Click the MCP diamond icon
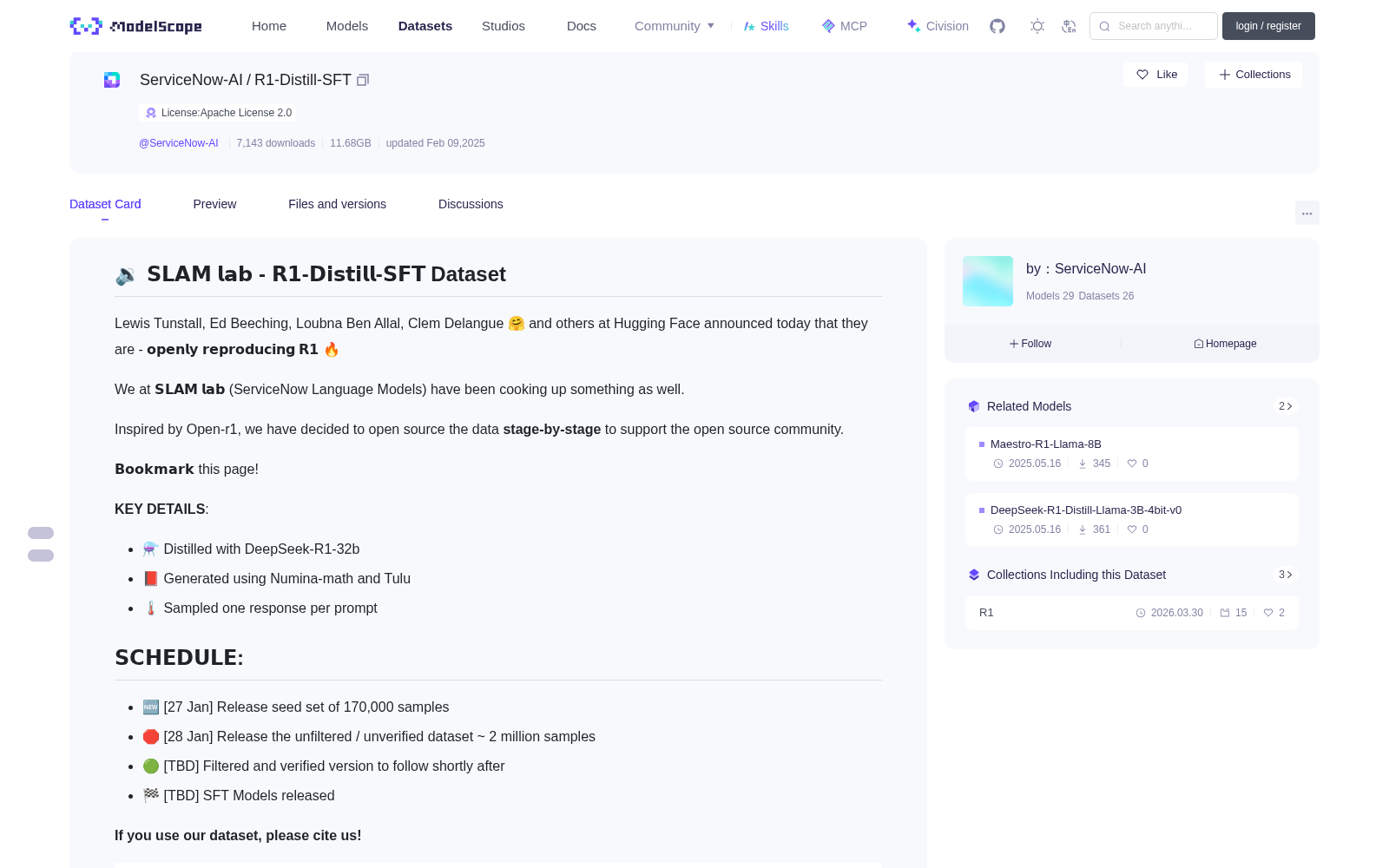 pos(828,26)
